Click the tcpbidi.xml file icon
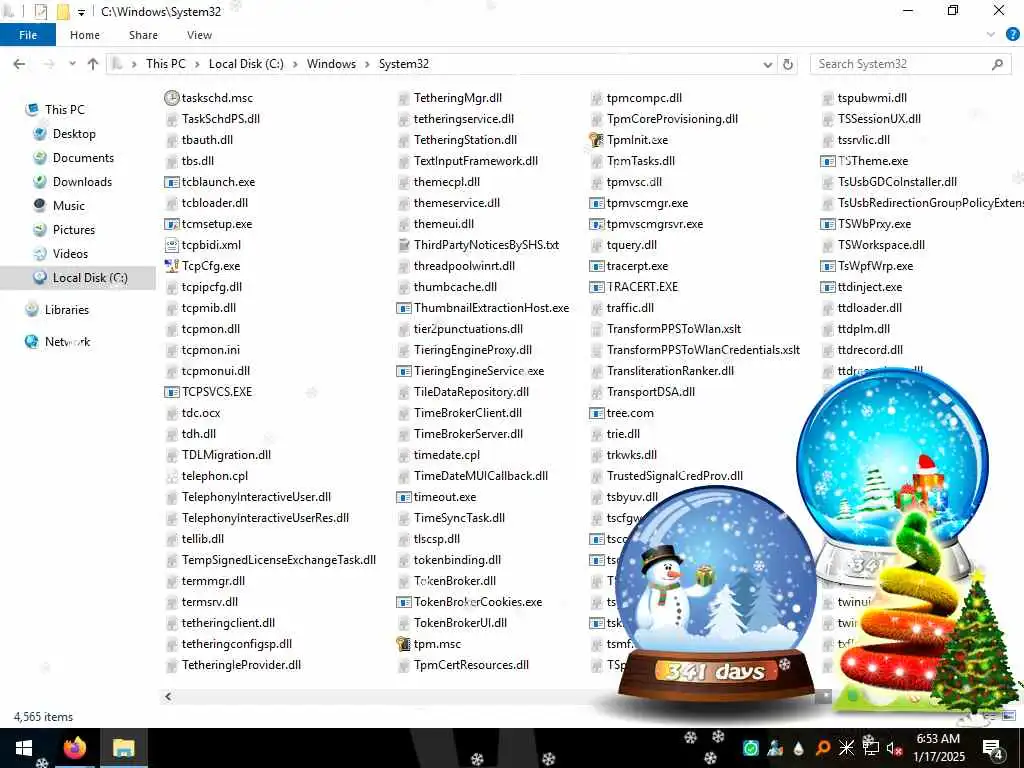The width and height of the screenshot is (1024, 768). pos(172,245)
